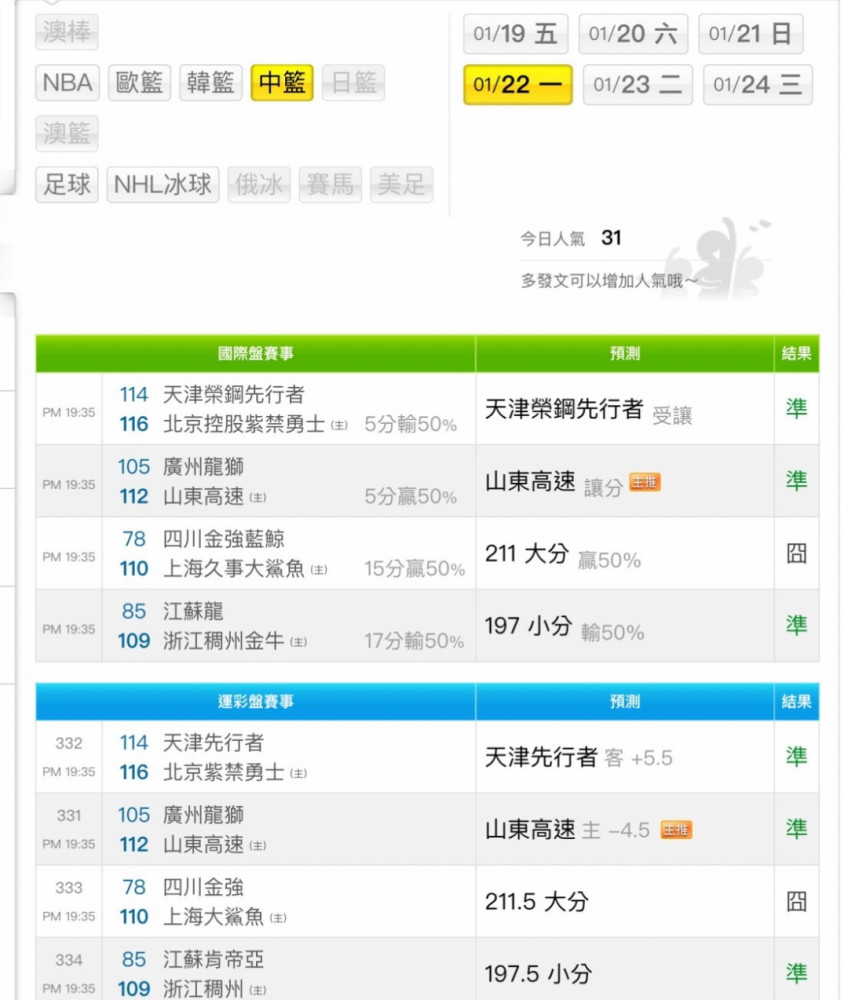Select highlighted date 01/22 一
848x1000 pixels.
(x=518, y=84)
